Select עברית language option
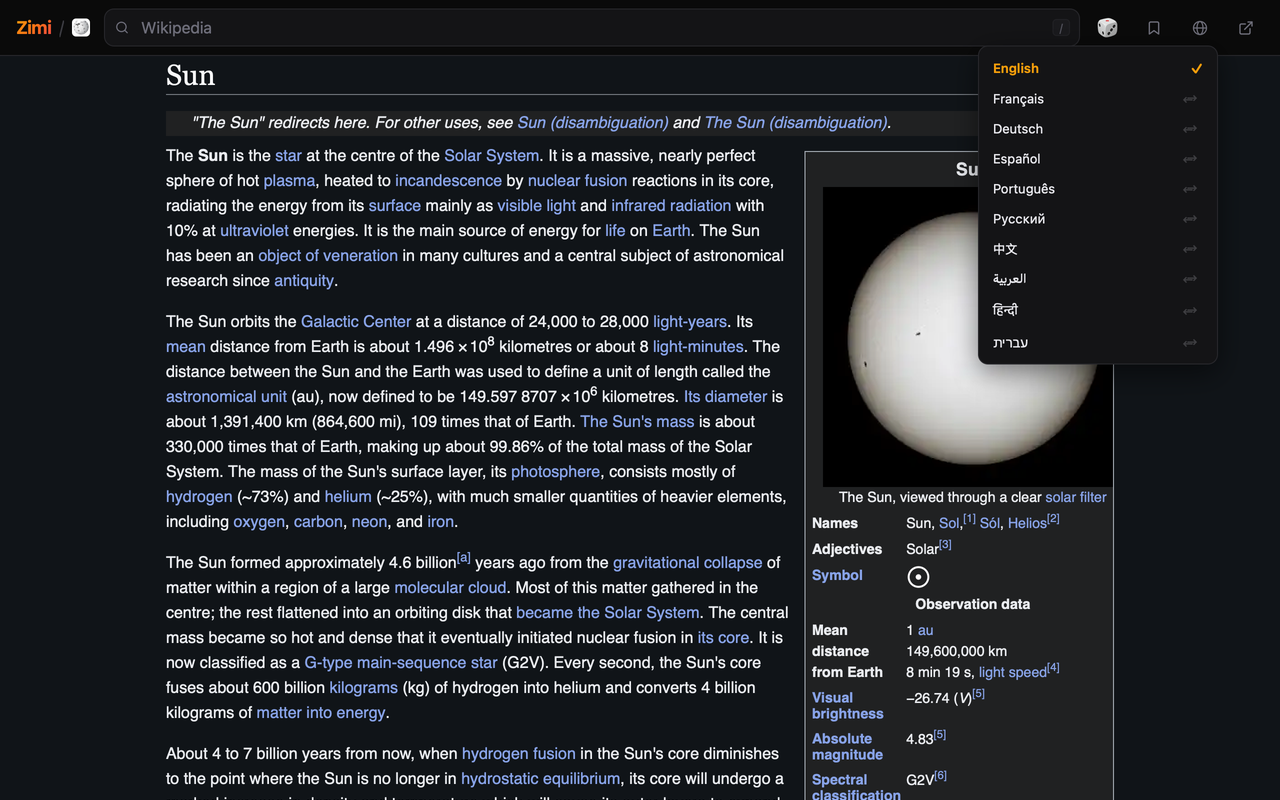This screenshot has width=1280, height=800. point(1097,343)
